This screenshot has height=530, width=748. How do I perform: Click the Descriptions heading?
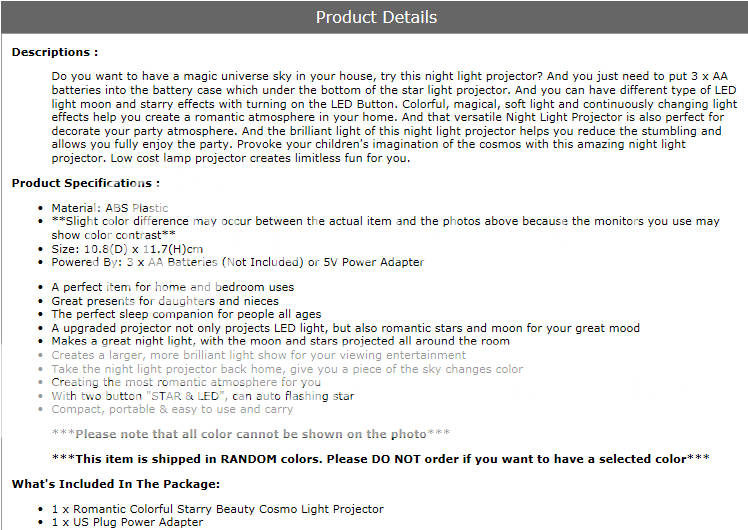click(x=55, y=52)
